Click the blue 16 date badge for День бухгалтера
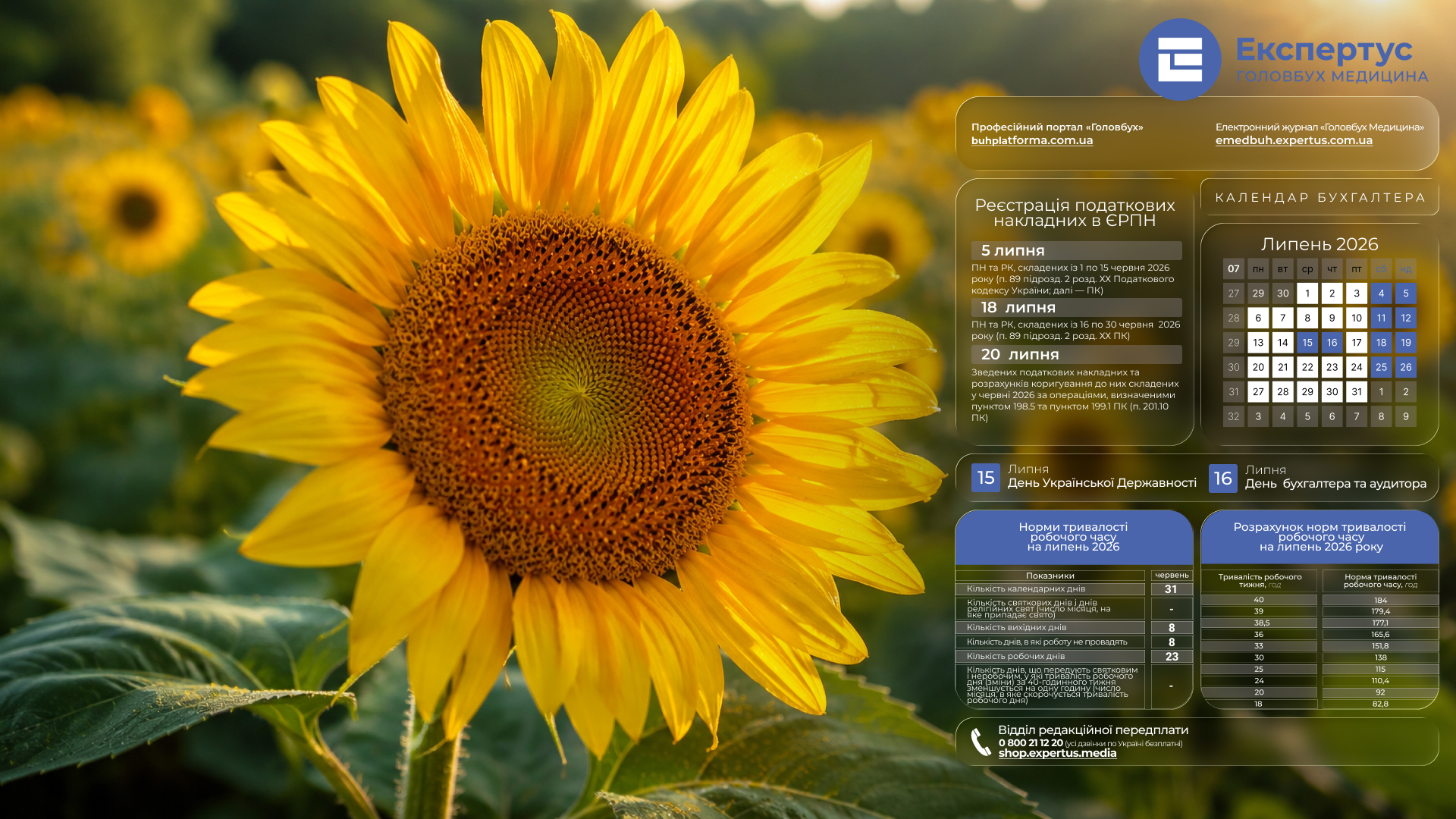1456x819 pixels. click(x=1223, y=479)
